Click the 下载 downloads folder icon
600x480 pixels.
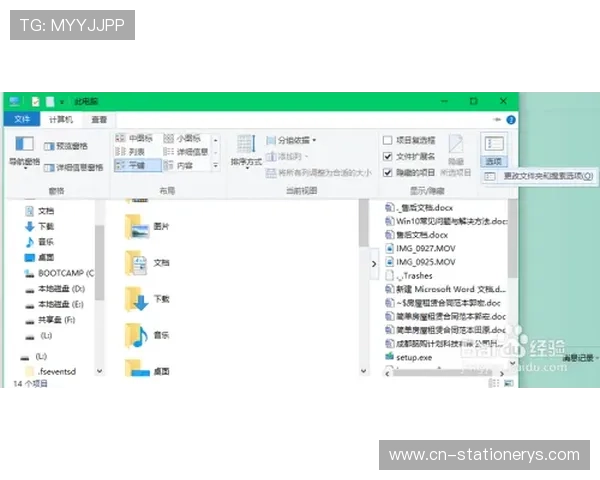pos(137,299)
